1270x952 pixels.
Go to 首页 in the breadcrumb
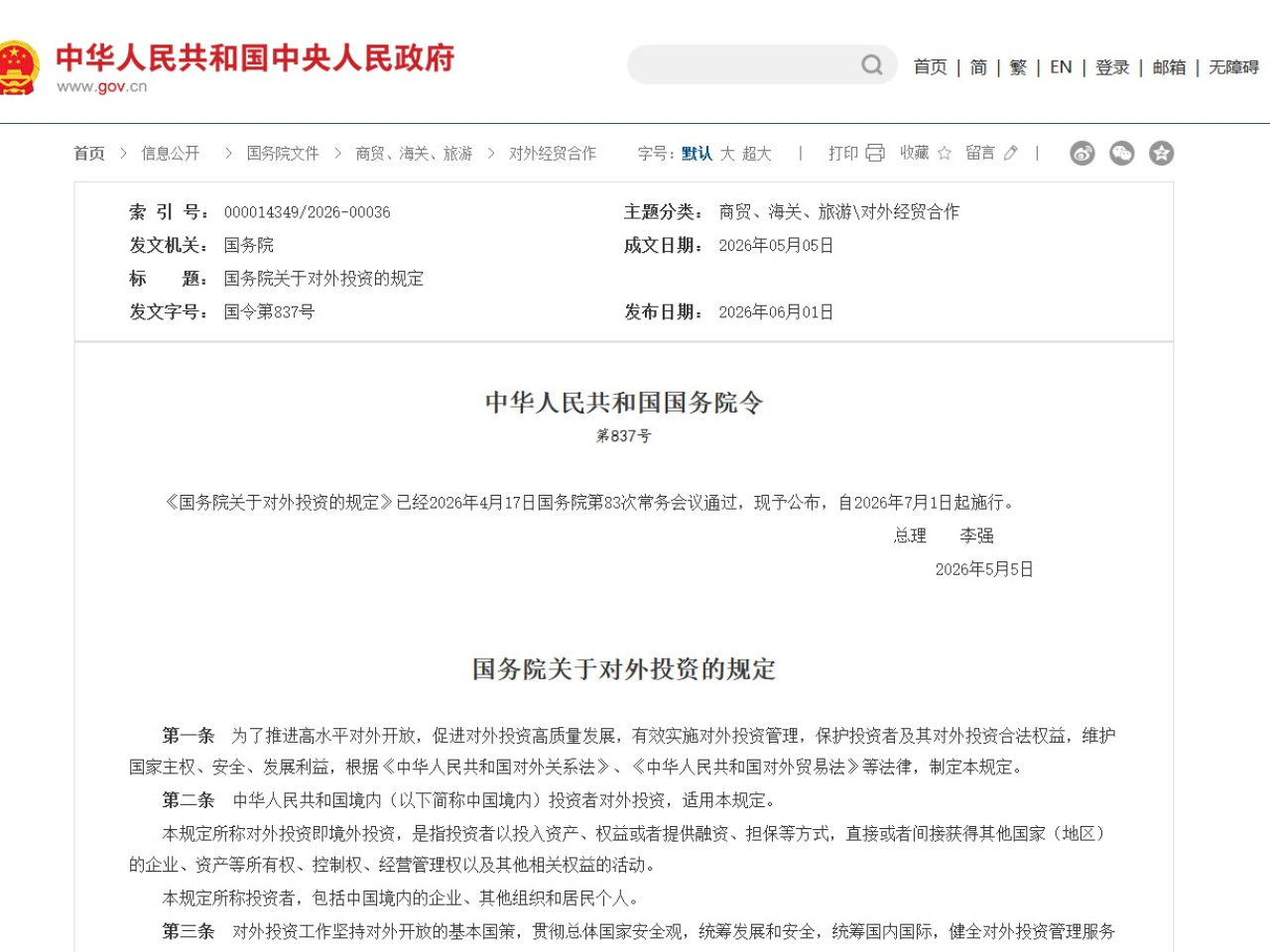(x=89, y=153)
